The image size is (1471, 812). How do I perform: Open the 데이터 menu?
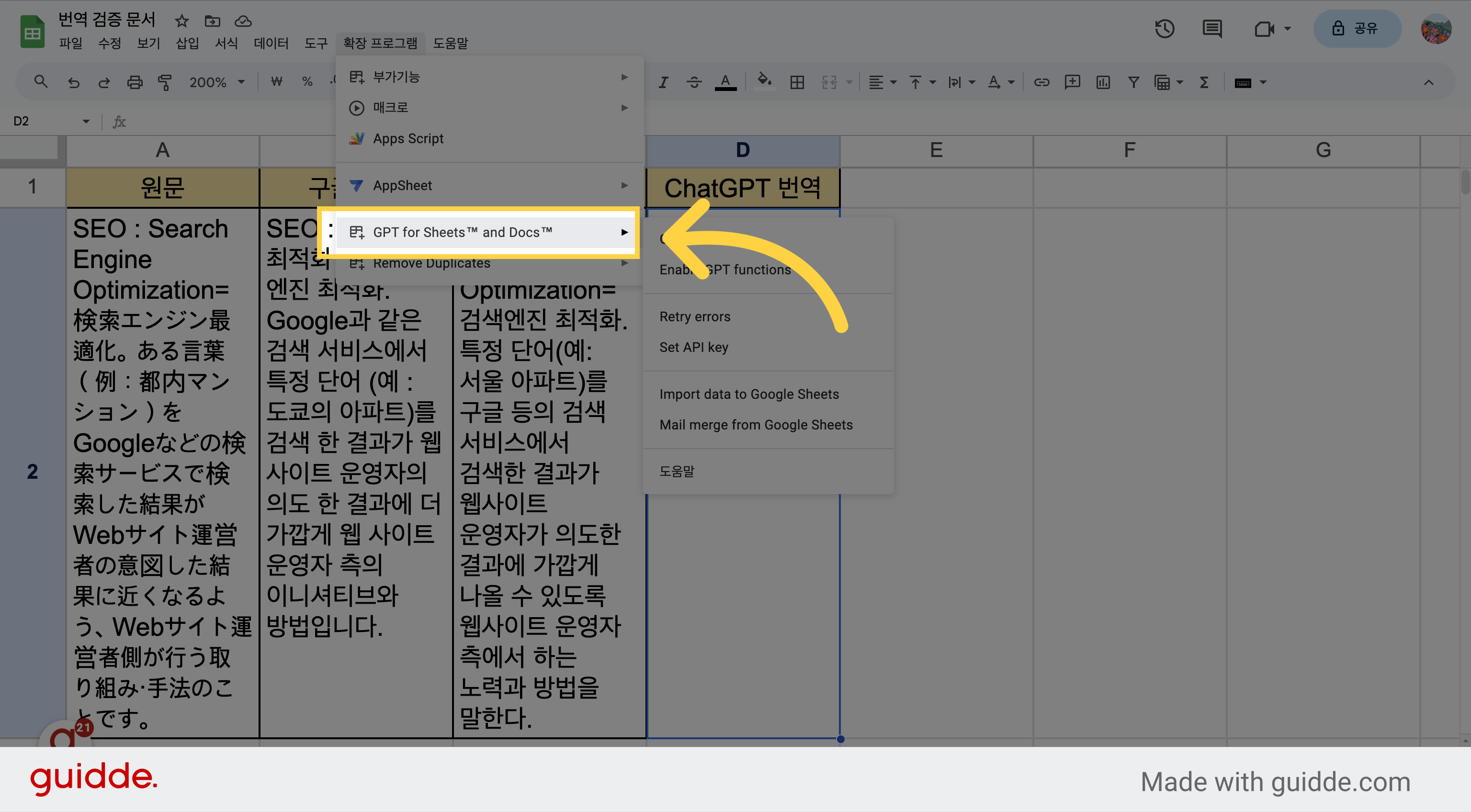pyautogui.click(x=271, y=44)
